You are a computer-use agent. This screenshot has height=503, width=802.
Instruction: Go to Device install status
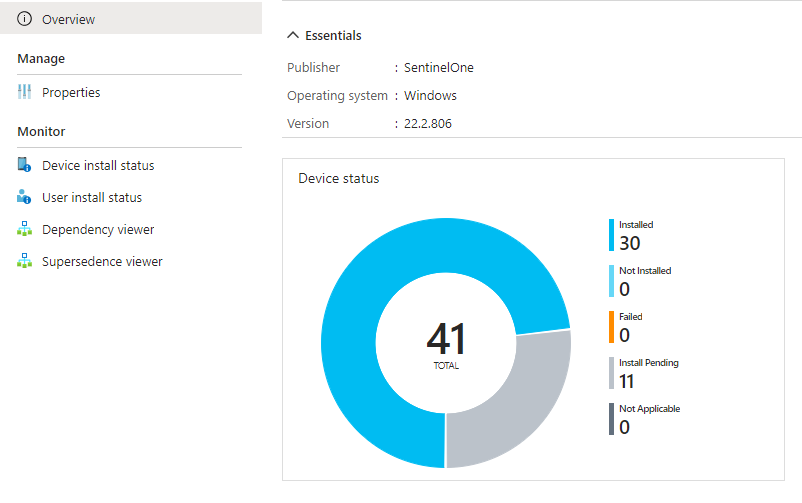[x=98, y=166]
